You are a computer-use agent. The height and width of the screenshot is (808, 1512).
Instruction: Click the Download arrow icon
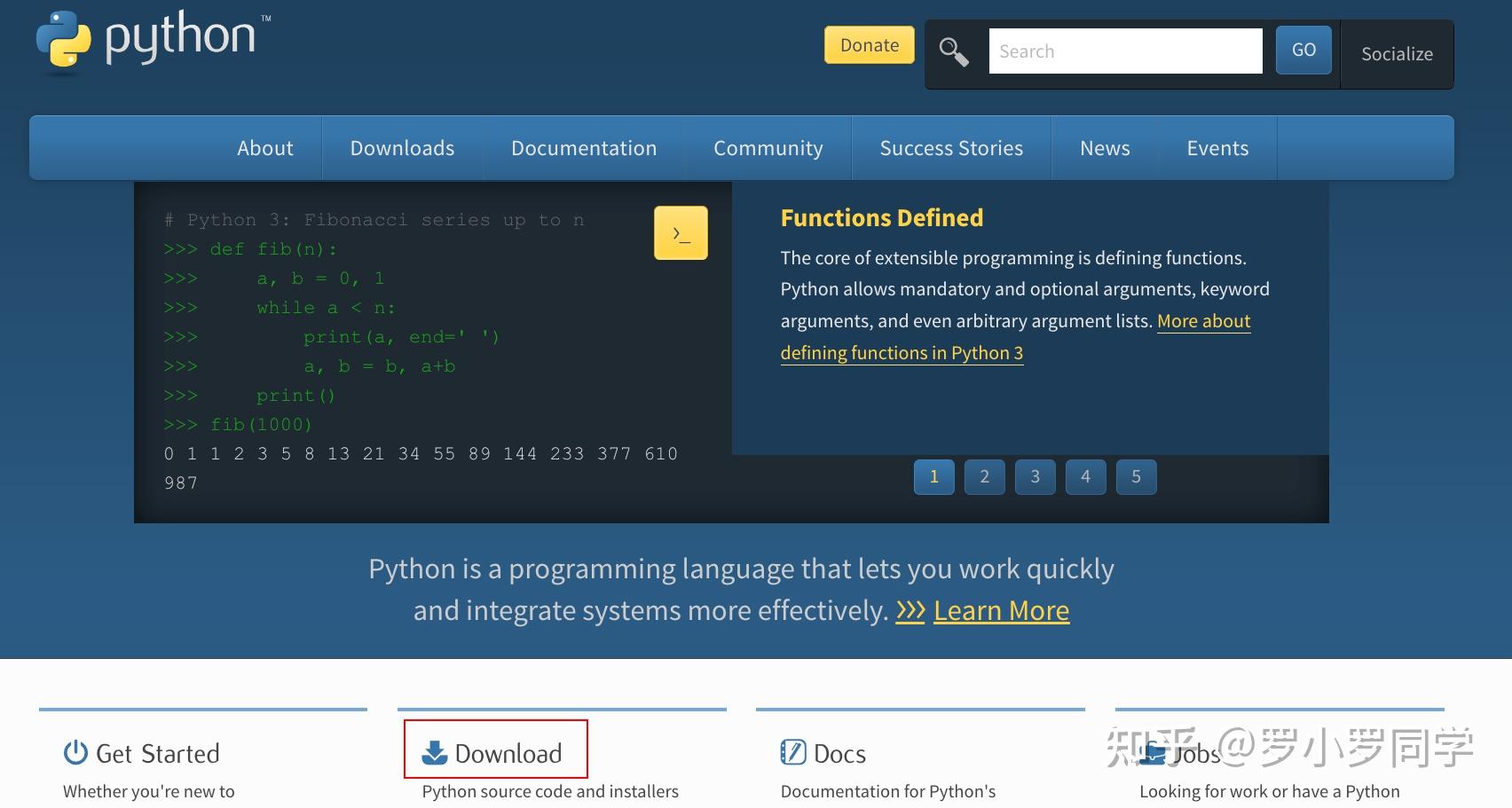click(435, 753)
